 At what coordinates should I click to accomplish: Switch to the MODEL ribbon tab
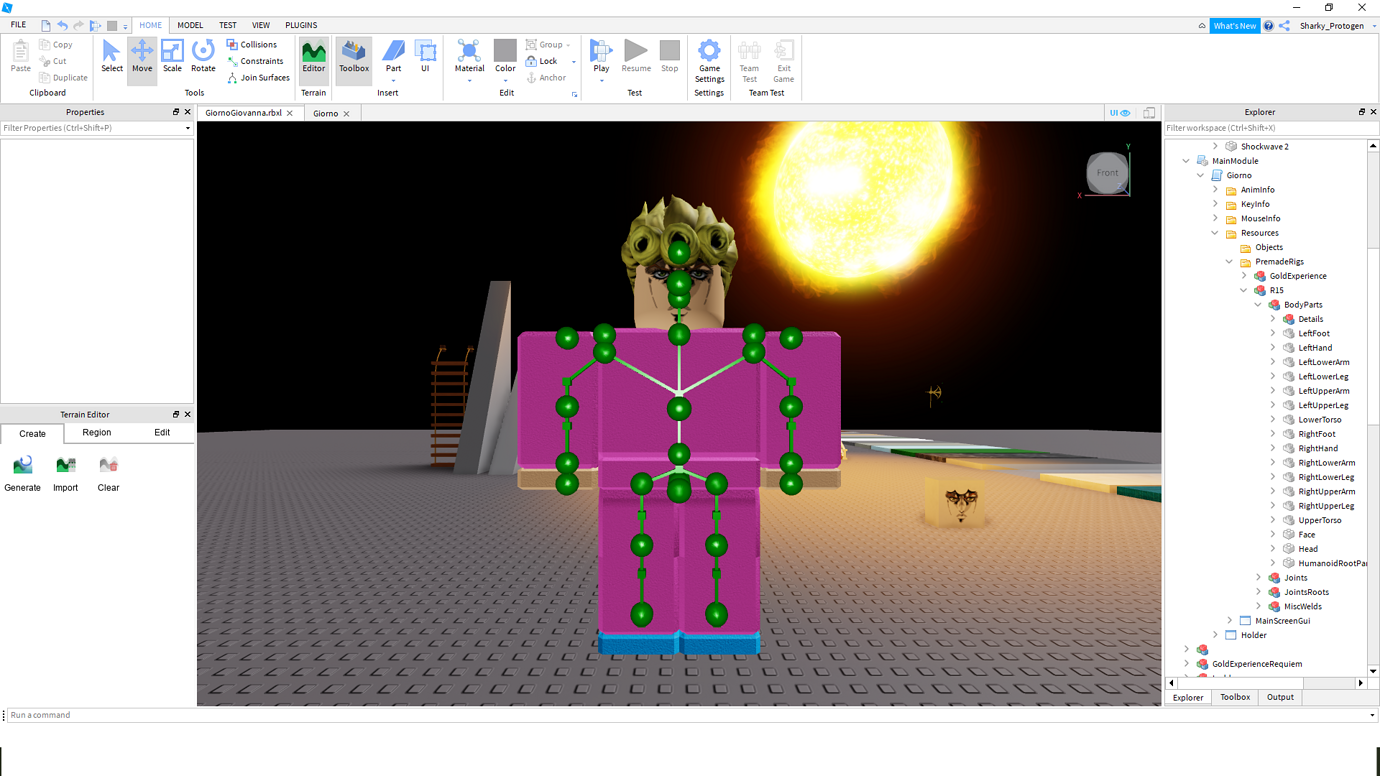(x=189, y=24)
